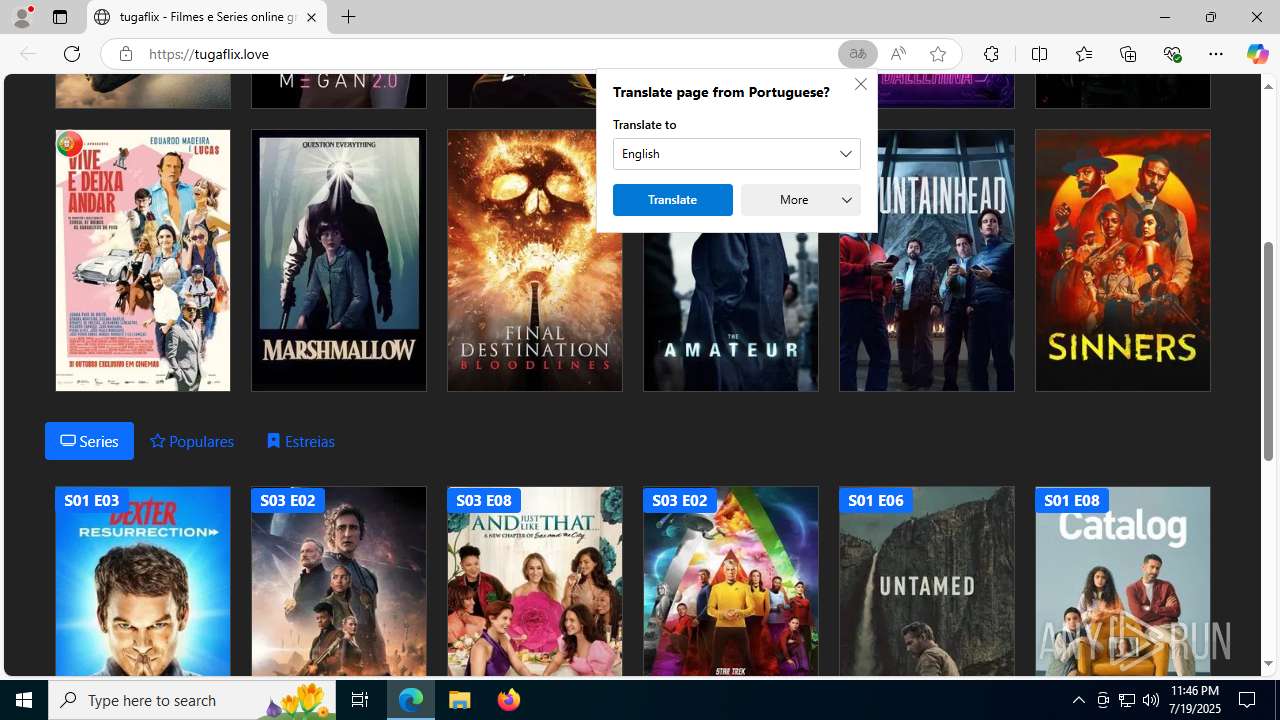Open Collections icon

click(1128, 54)
